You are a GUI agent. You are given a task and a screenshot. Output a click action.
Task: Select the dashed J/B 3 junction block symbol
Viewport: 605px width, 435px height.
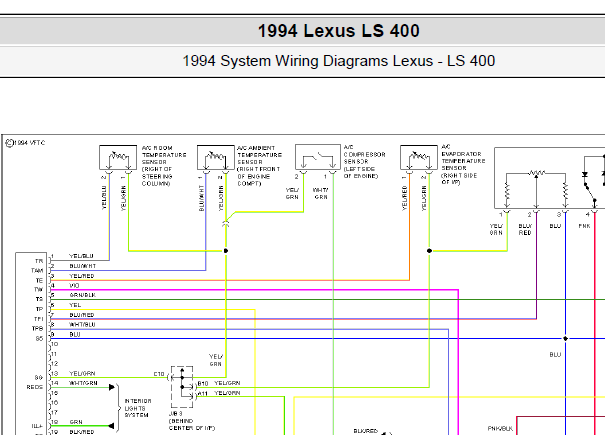click(x=182, y=387)
